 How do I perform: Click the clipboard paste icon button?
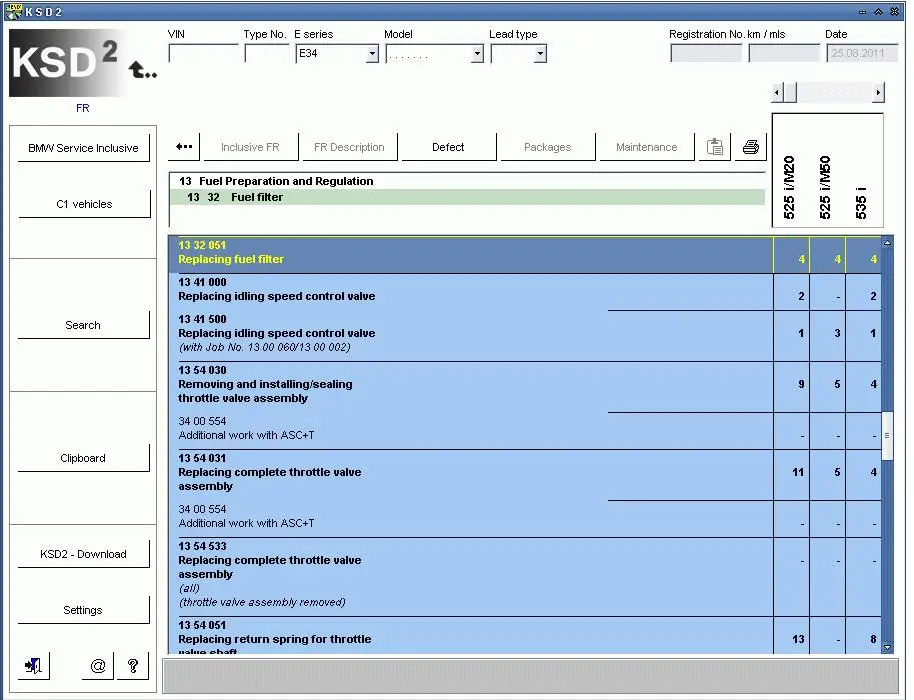pos(715,147)
